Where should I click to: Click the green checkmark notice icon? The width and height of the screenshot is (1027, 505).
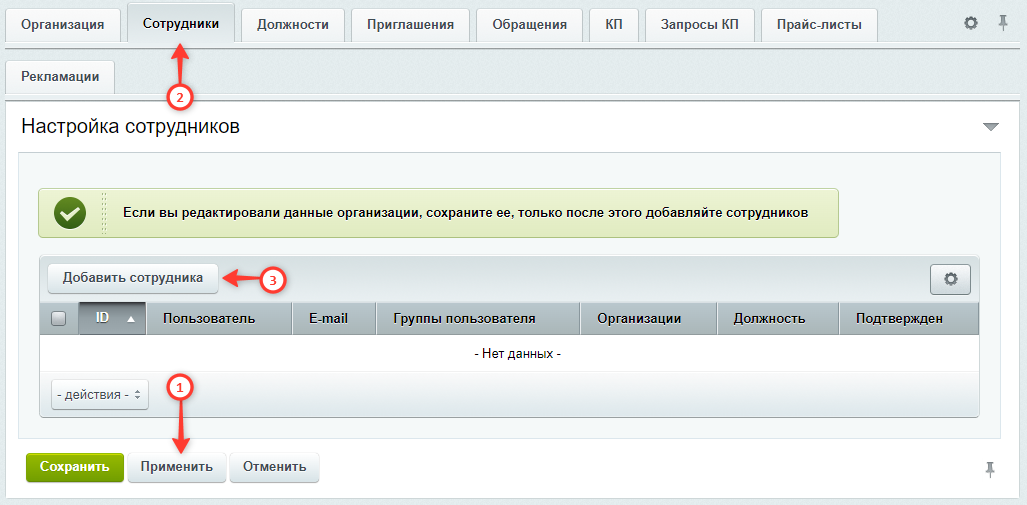tap(70, 214)
